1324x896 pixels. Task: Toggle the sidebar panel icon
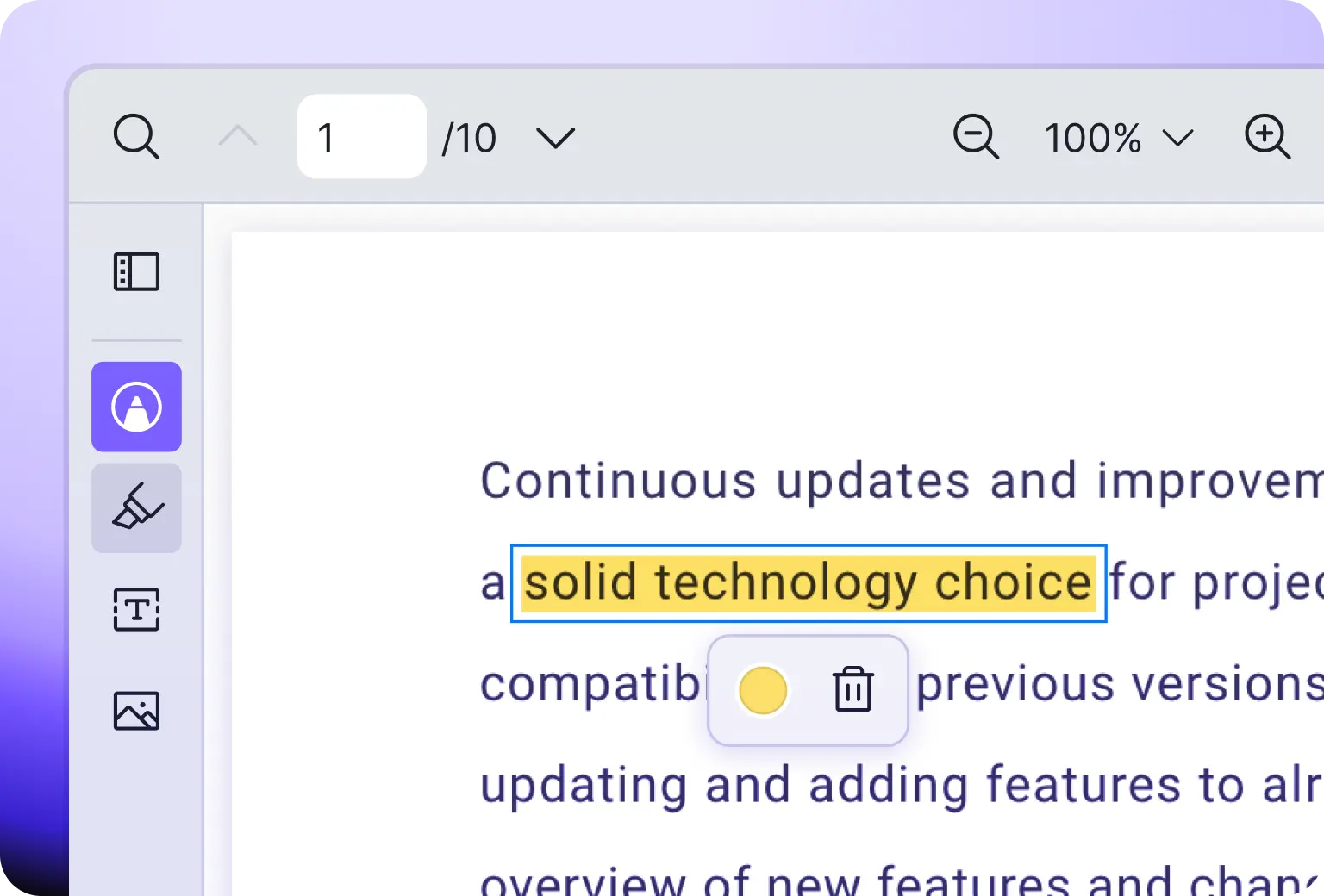click(x=136, y=271)
